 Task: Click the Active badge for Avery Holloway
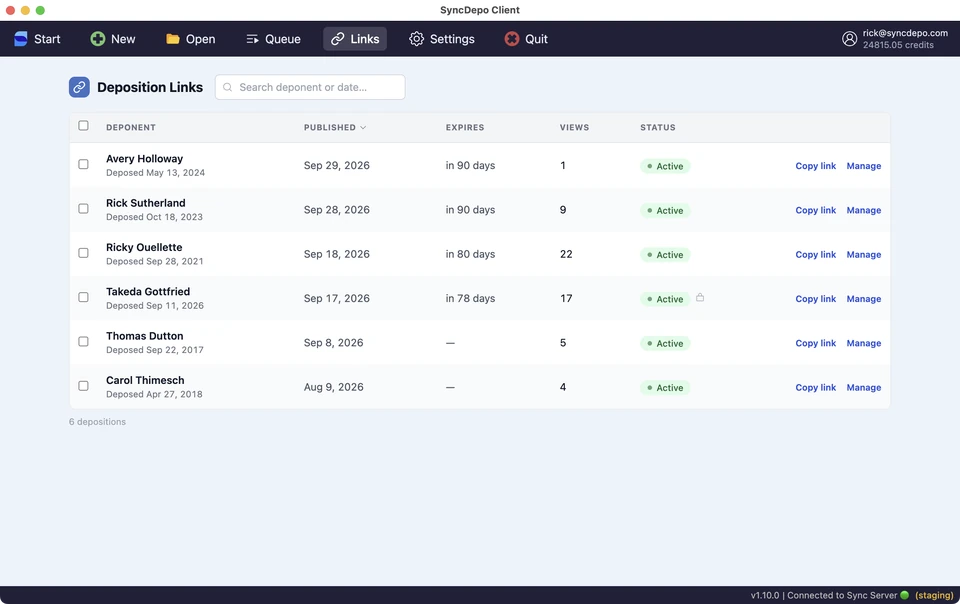point(665,166)
